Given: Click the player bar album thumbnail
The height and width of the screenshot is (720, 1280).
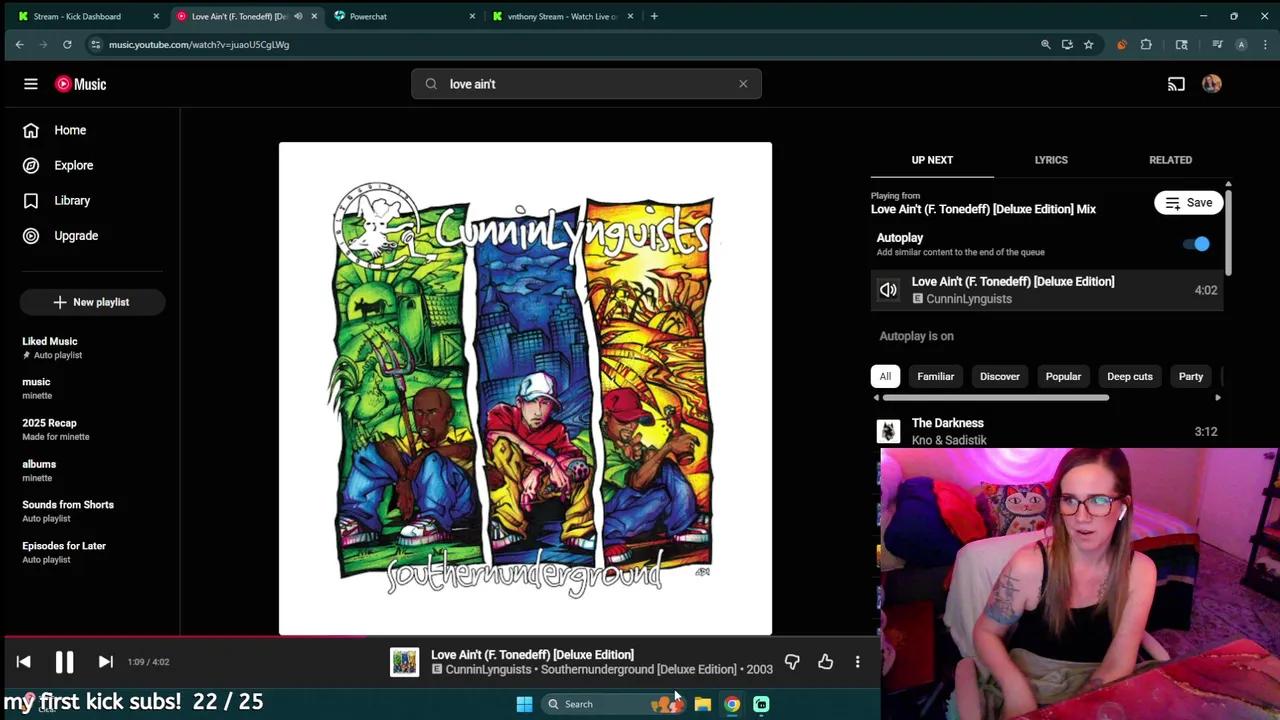Looking at the screenshot, I should tap(404, 662).
